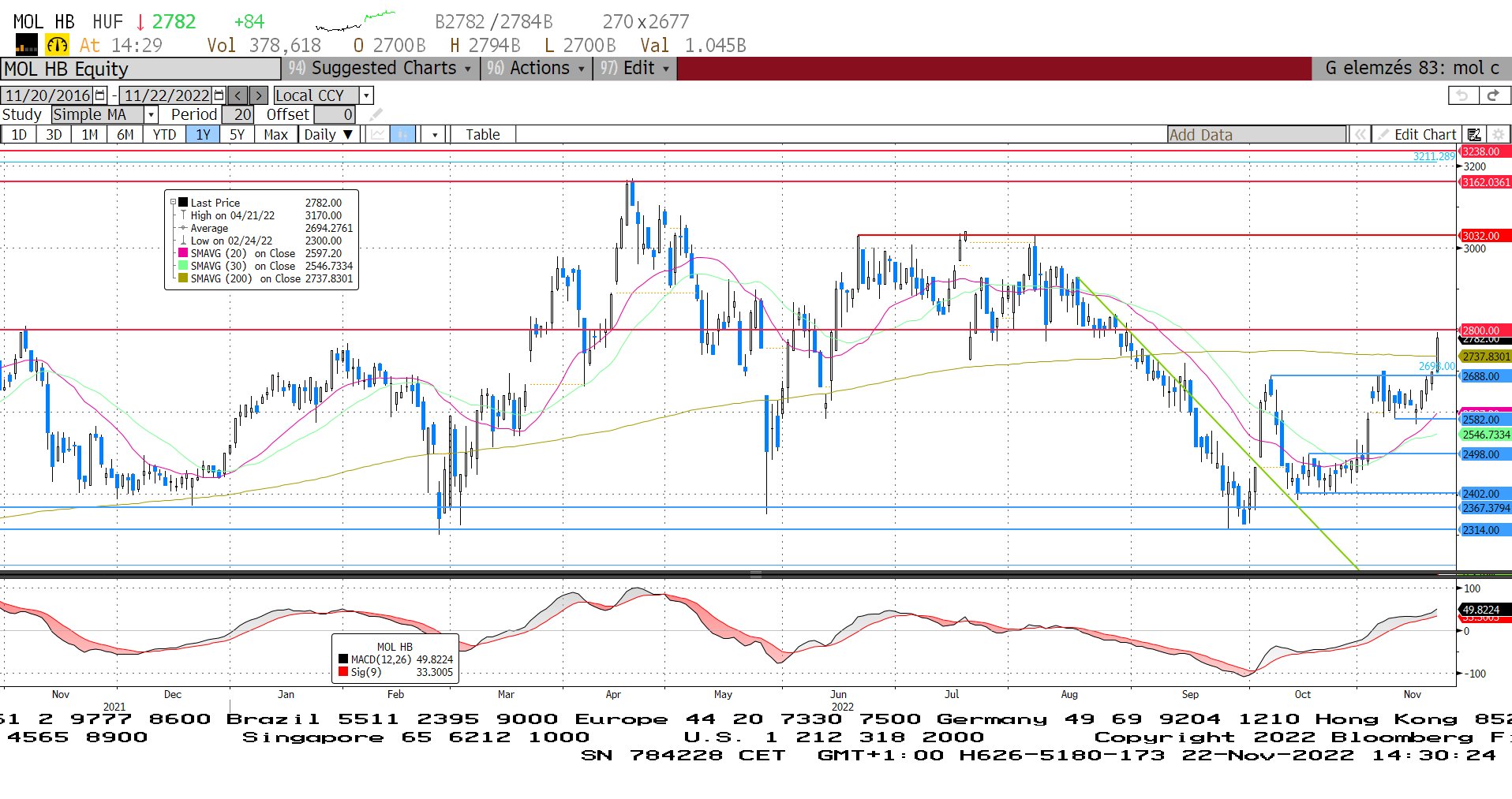Open the chart type options dropdown arrow
This screenshot has width=1512, height=799.
pyautogui.click(x=434, y=135)
